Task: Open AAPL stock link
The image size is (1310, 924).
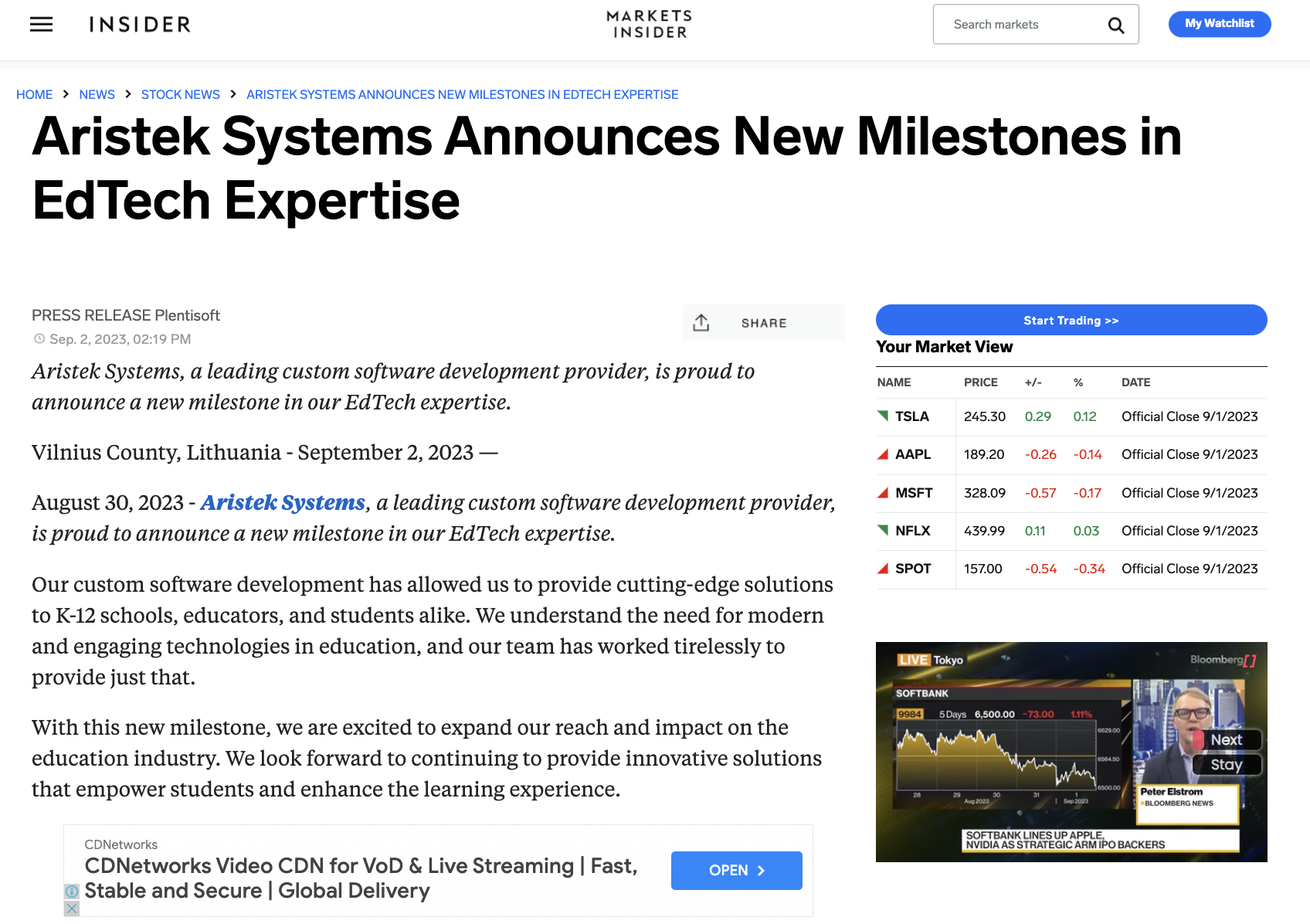Action: [913, 454]
